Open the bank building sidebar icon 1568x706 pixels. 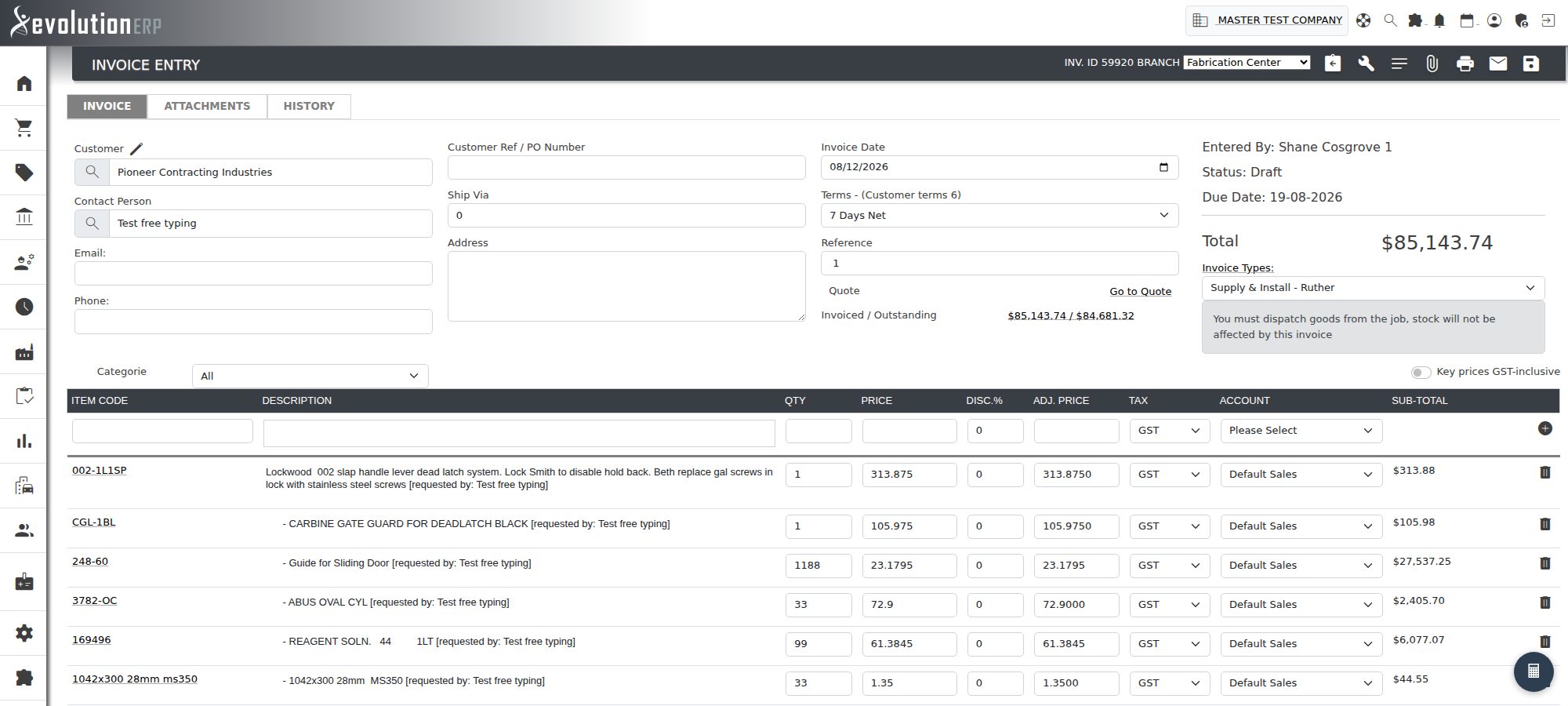pyautogui.click(x=24, y=217)
